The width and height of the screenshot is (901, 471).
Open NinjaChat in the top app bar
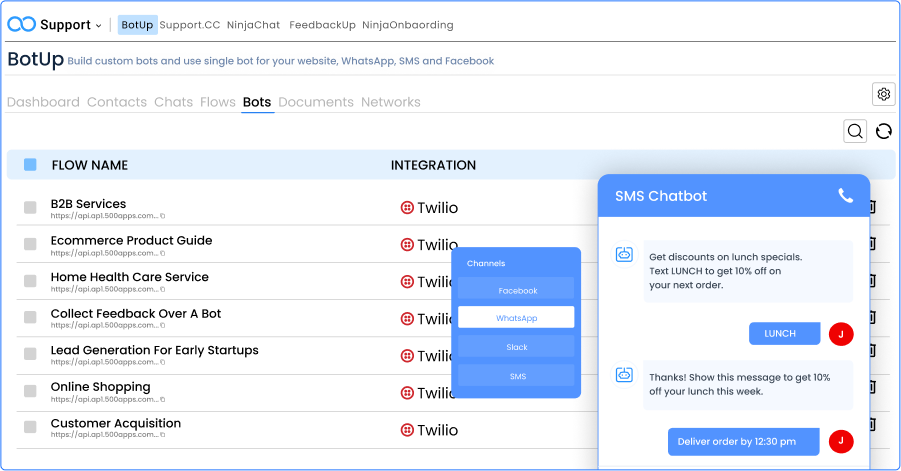pos(253,25)
